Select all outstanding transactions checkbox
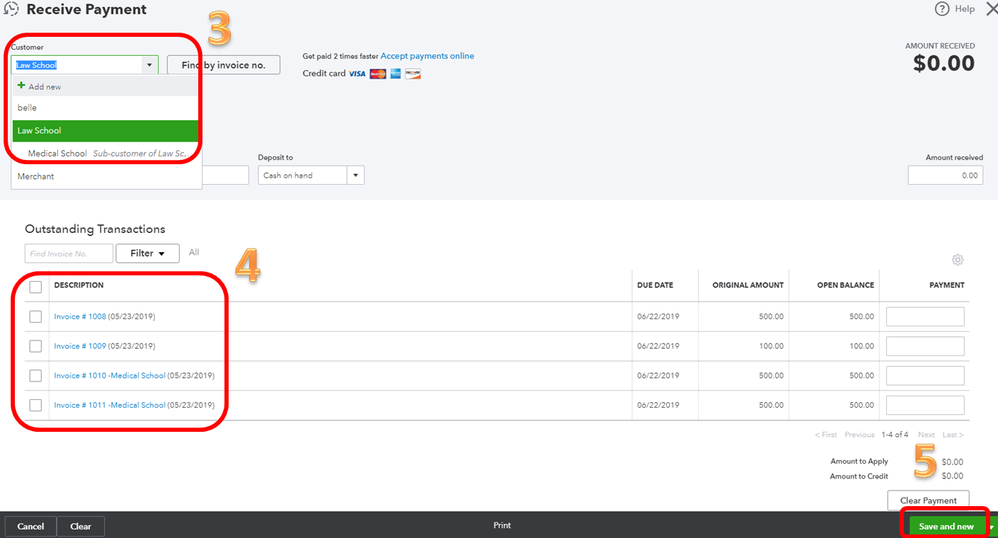998x538 pixels. [x=36, y=287]
